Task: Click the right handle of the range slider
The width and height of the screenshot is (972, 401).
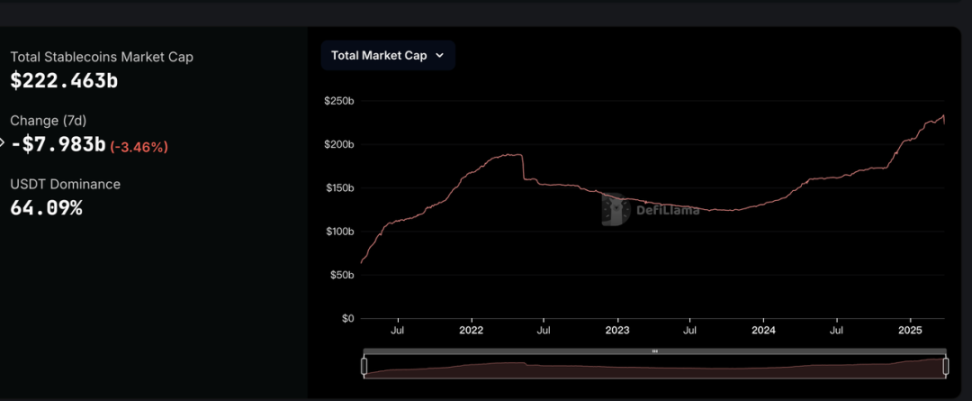Action: point(946,367)
